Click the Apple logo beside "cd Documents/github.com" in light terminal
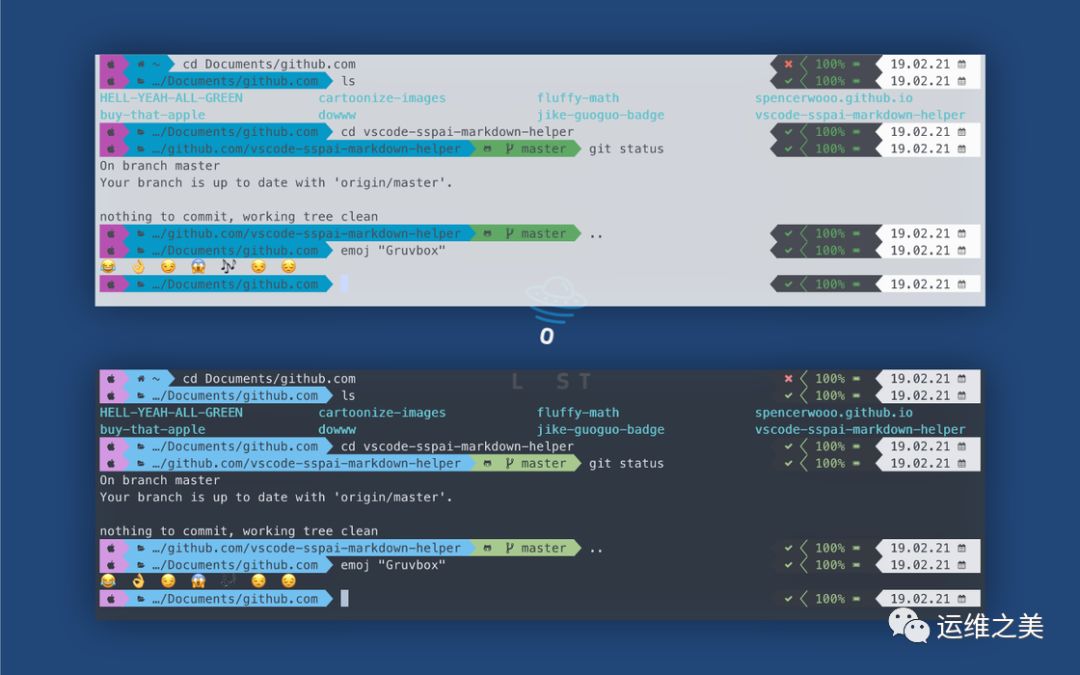The image size is (1080, 675). point(110,64)
